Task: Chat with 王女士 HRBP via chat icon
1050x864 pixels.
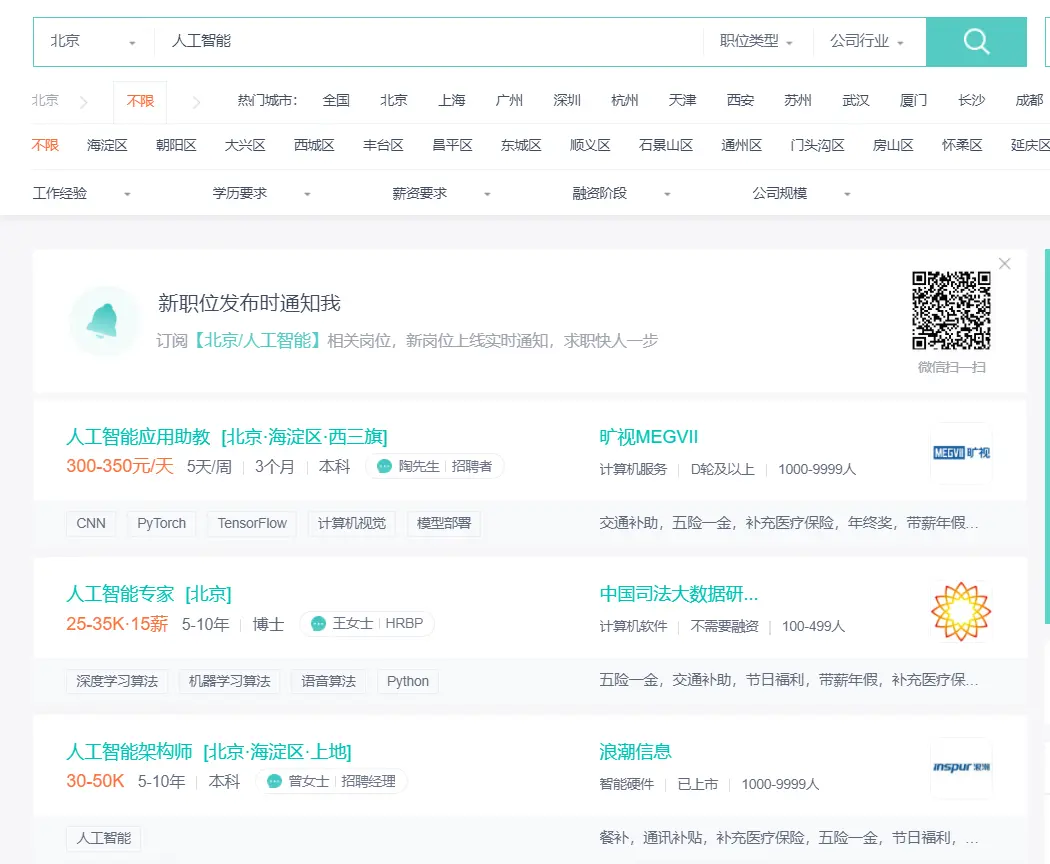Action: (319, 624)
